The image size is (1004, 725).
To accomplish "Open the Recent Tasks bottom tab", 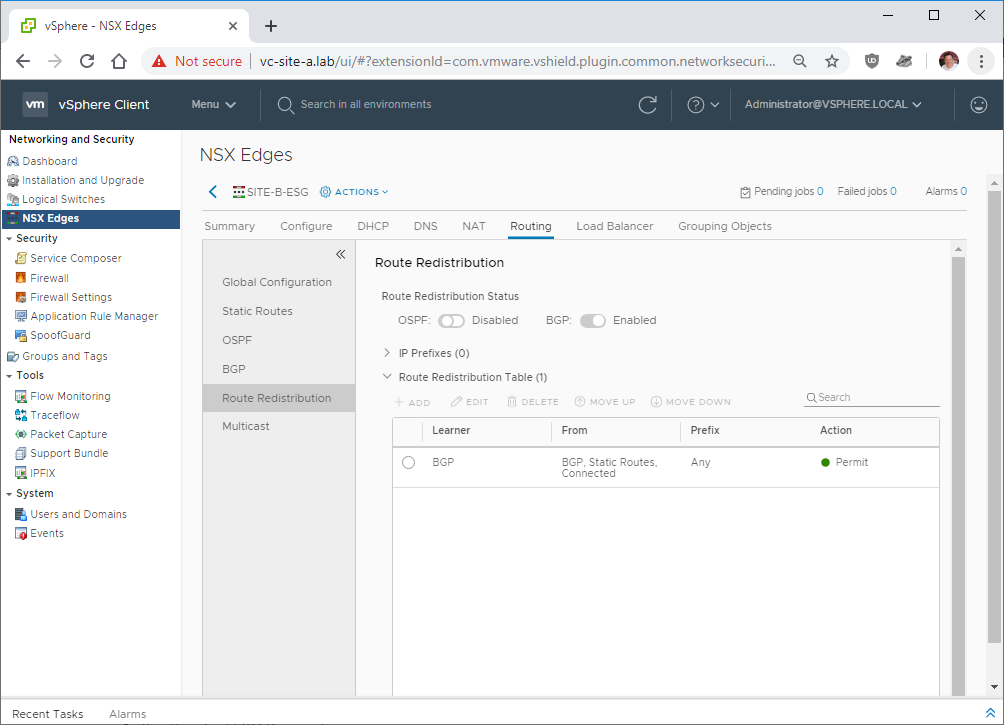I will pyautogui.click(x=47, y=713).
